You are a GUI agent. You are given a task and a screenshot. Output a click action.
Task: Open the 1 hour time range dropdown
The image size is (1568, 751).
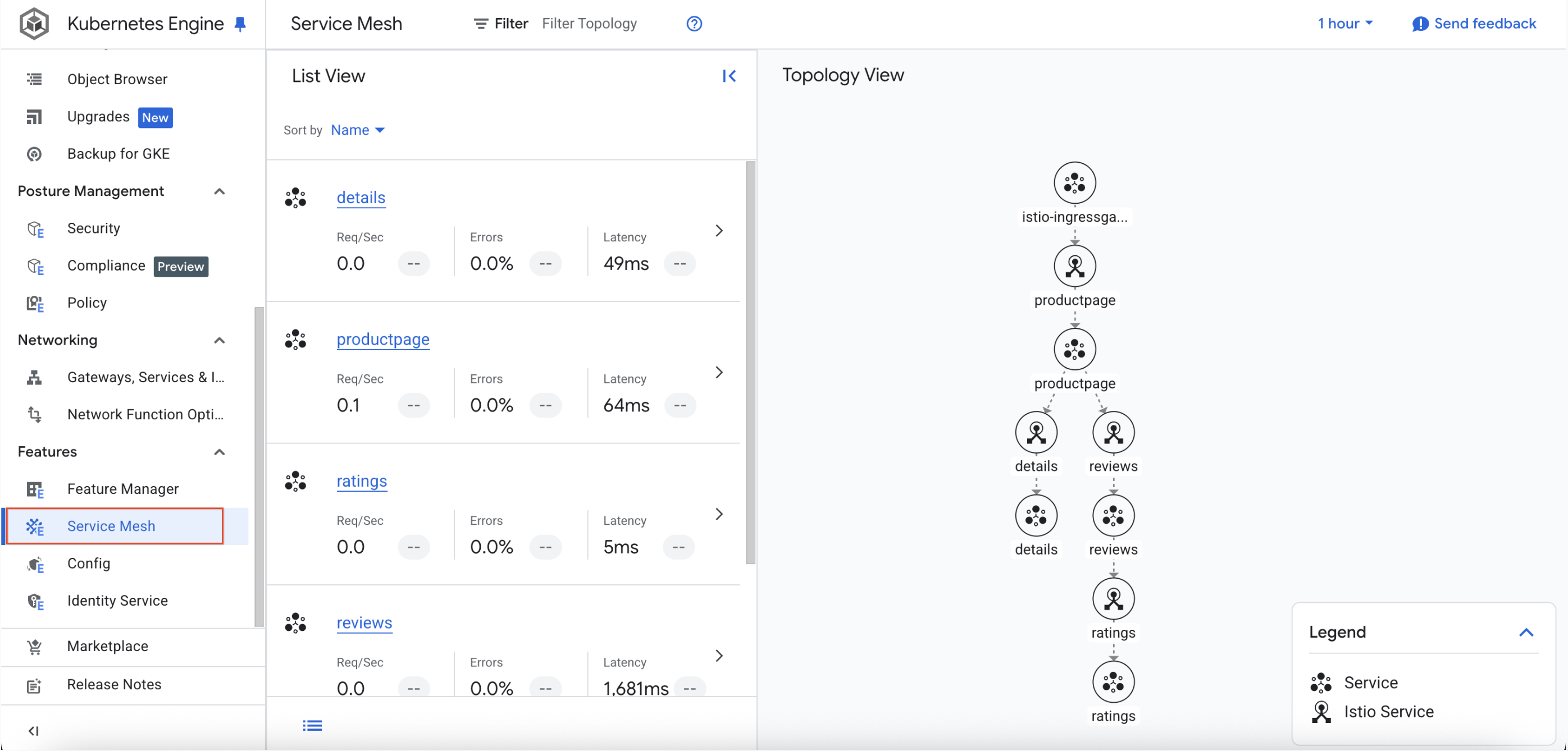coord(1345,24)
